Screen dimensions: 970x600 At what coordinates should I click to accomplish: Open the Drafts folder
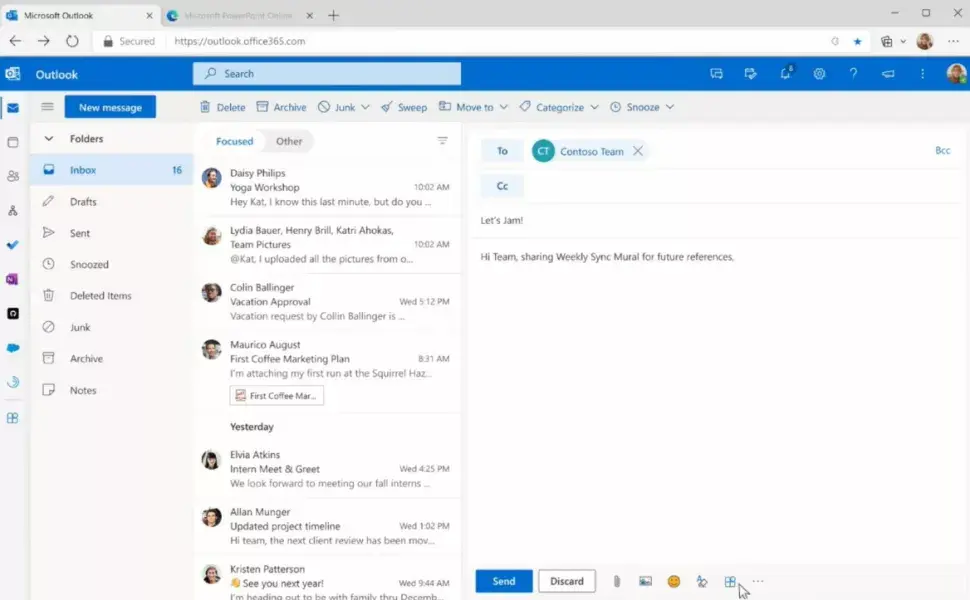(112, 202)
